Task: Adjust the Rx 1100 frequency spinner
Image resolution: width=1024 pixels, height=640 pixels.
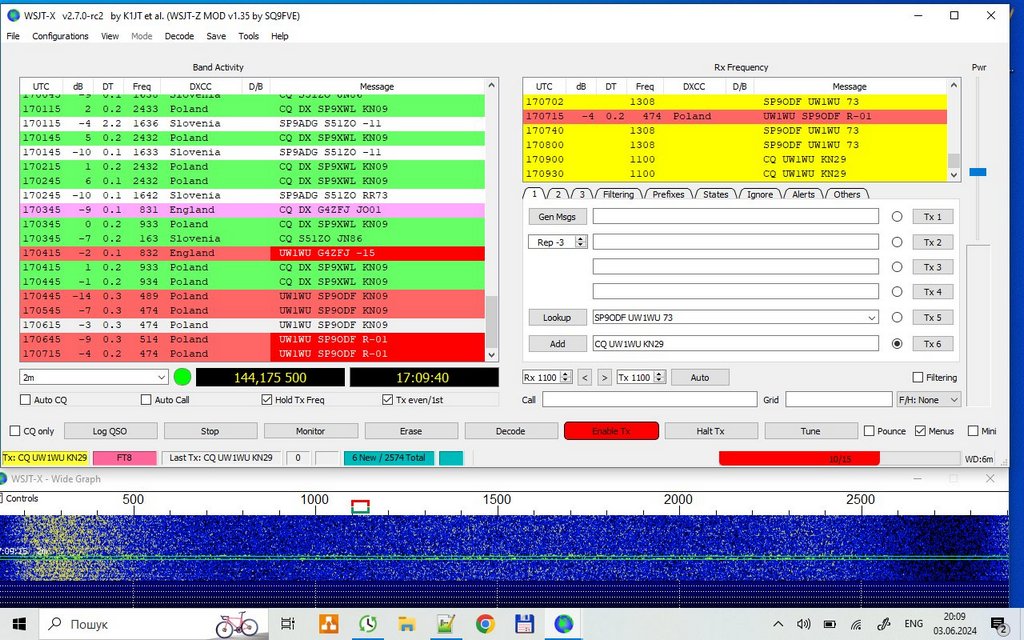Action: click(x=566, y=377)
